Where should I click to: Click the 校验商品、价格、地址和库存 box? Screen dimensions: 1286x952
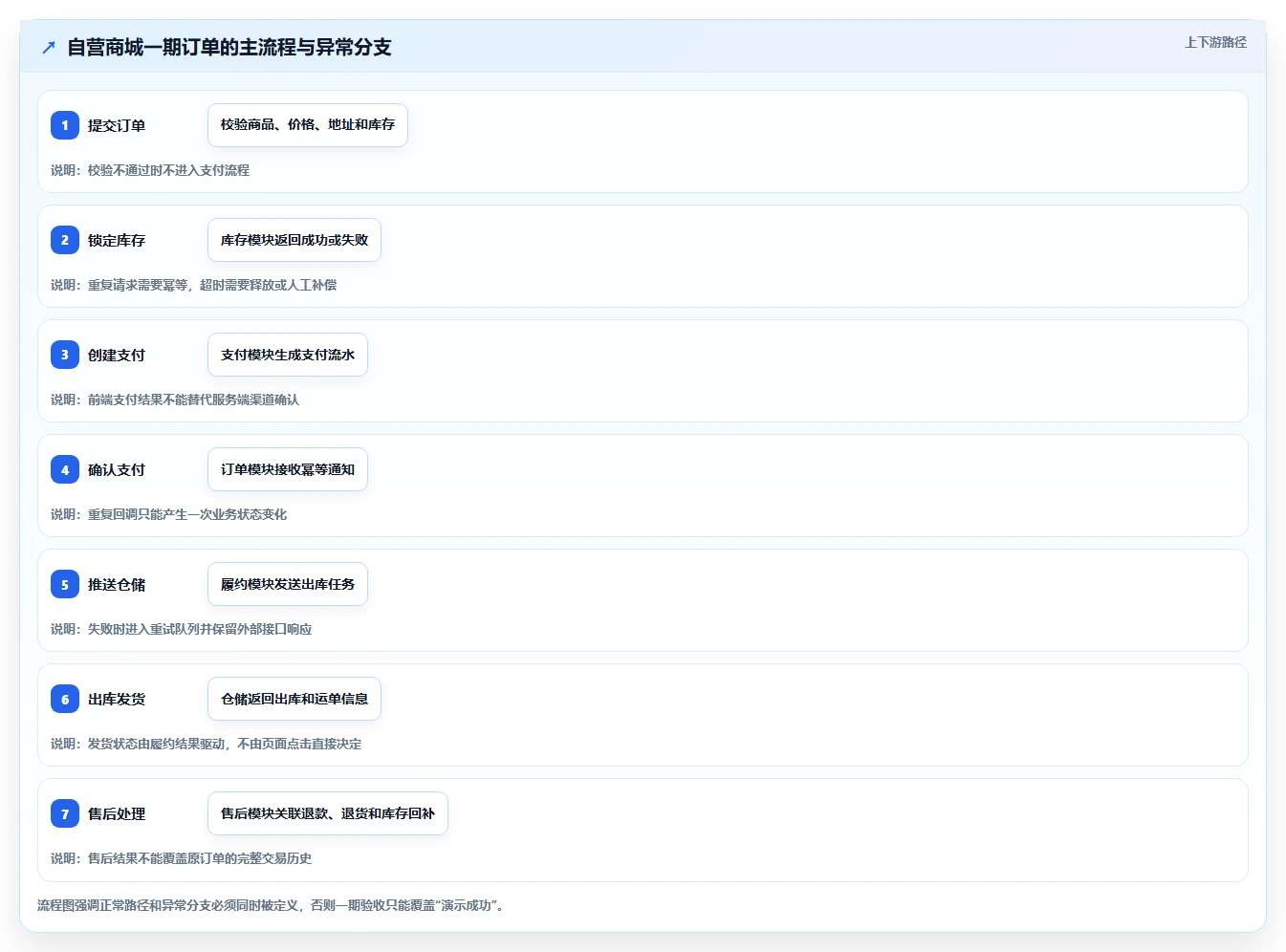click(308, 125)
